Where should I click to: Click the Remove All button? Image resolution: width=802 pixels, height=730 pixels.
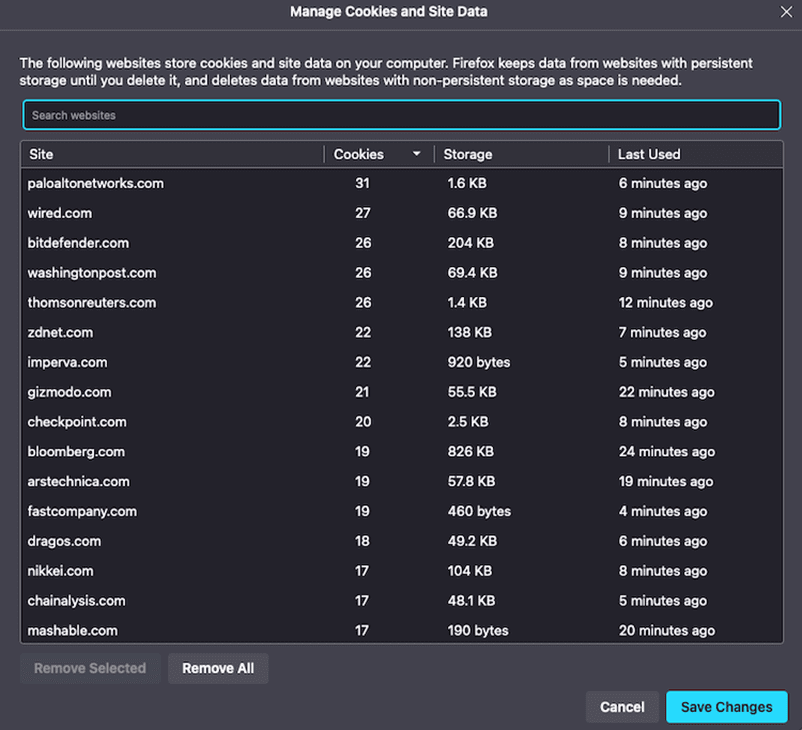pos(218,668)
